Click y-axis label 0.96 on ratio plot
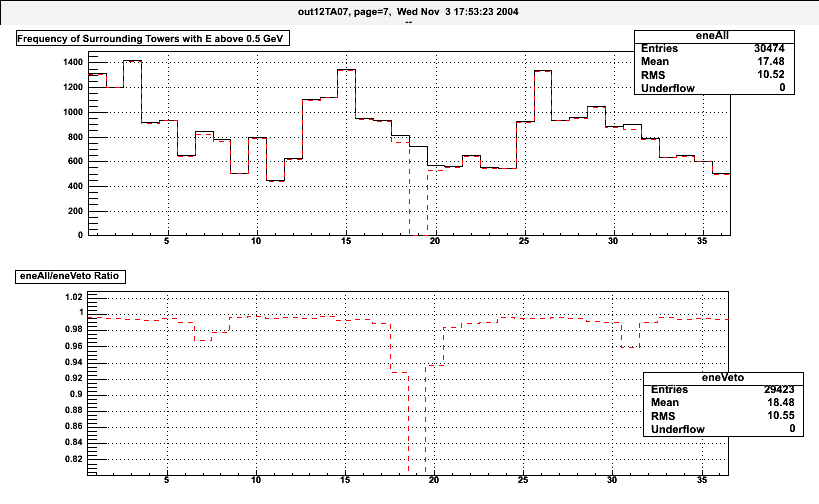819x504 pixels. point(74,346)
